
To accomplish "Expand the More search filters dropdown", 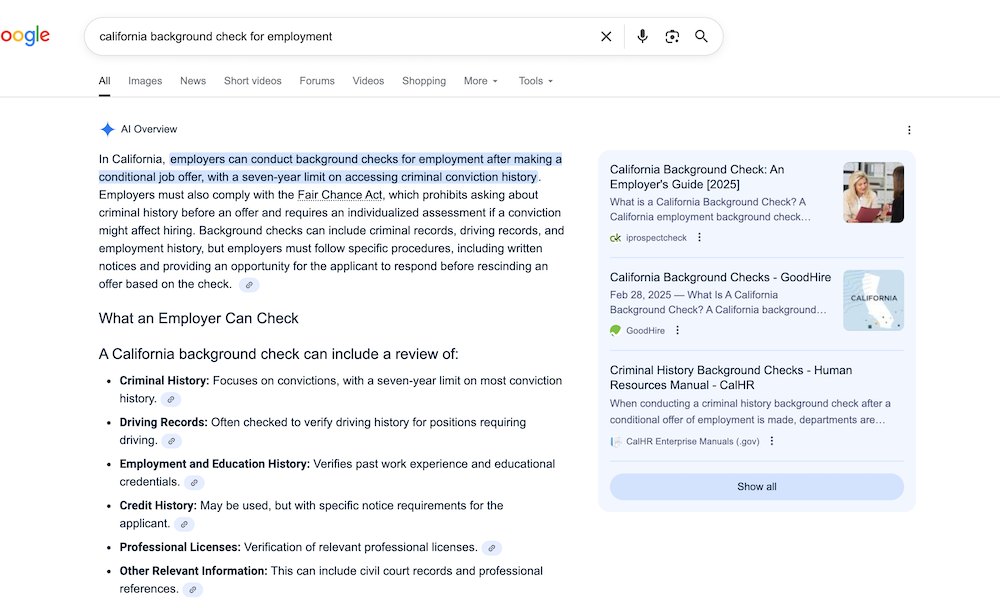I will [480, 81].
